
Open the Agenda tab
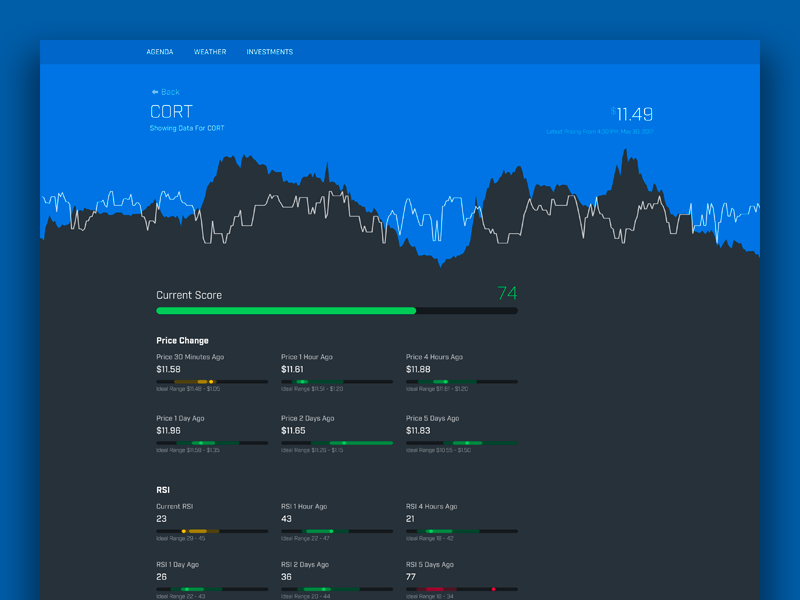(160, 52)
